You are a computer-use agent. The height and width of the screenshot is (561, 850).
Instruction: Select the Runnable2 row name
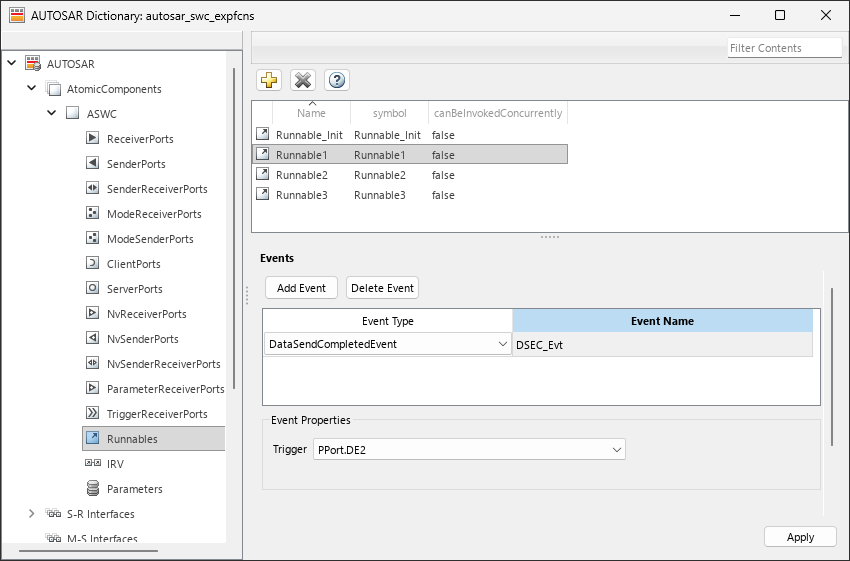pos(301,175)
